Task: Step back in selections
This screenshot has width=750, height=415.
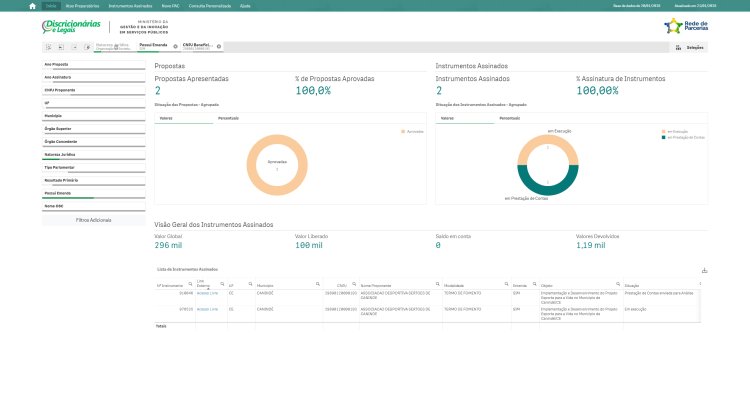Action: pos(61,47)
